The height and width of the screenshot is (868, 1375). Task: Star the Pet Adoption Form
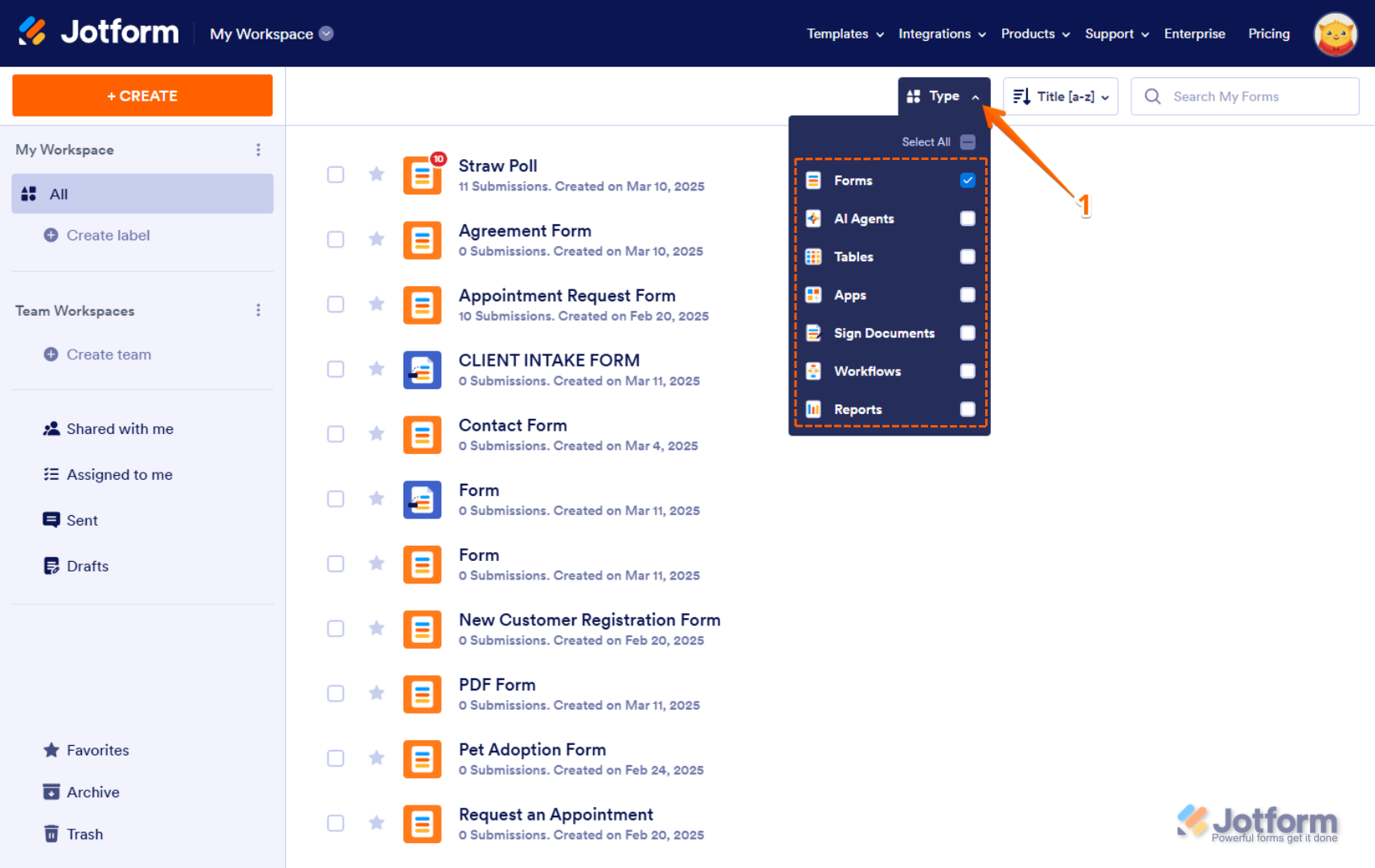(376, 758)
